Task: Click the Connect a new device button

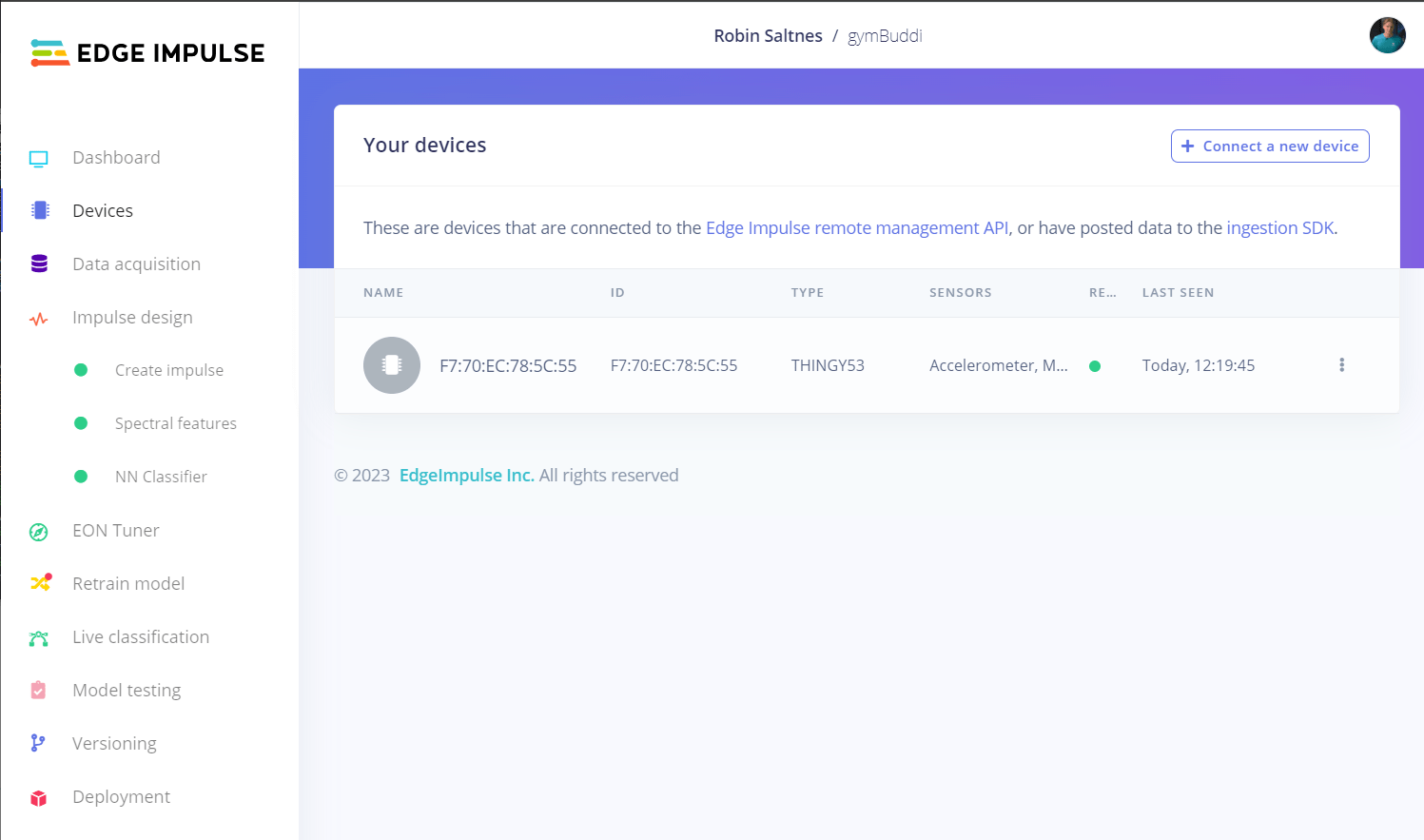Action: click(x=1270, y=146)
